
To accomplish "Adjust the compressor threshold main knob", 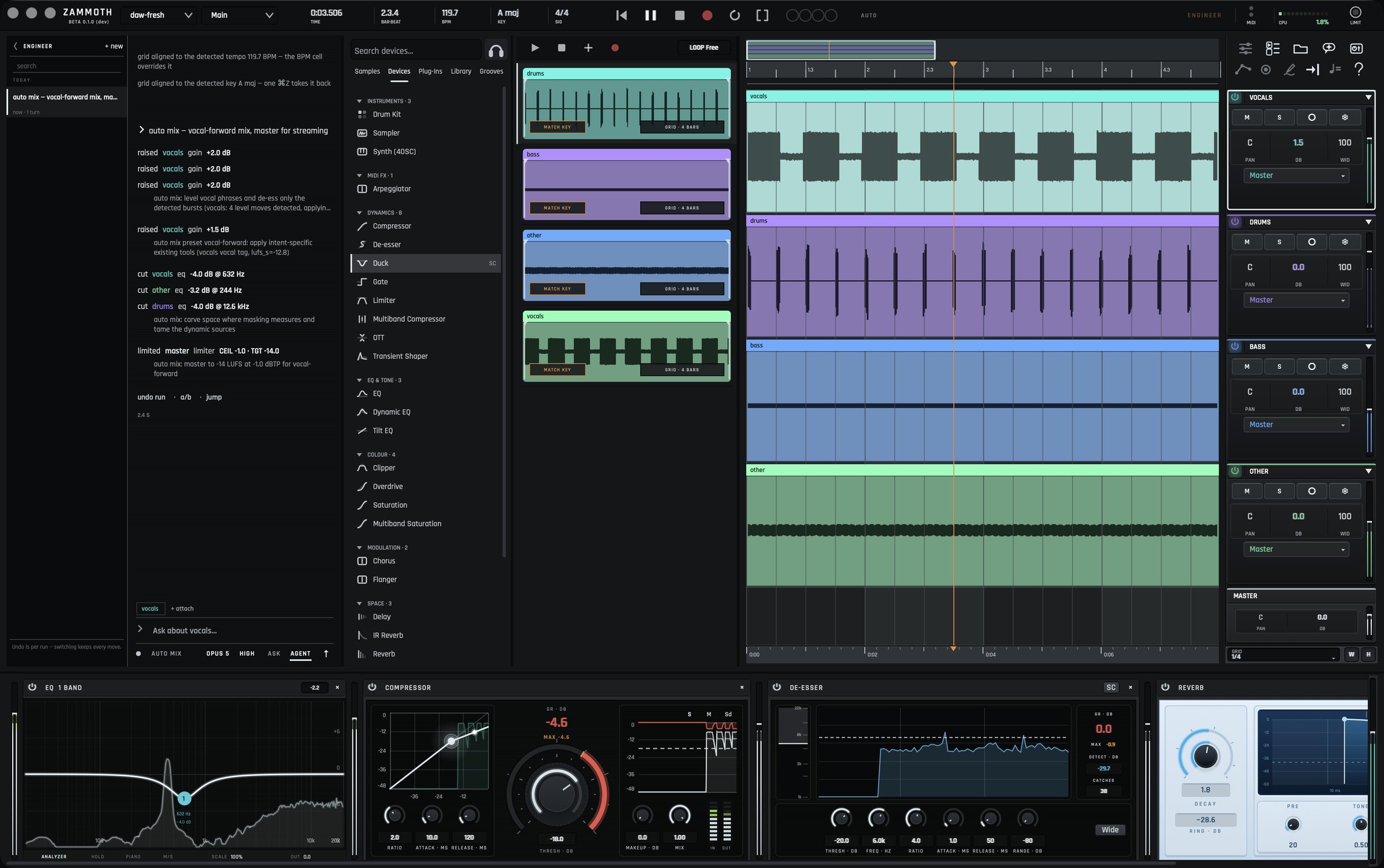I will (556, 794).
